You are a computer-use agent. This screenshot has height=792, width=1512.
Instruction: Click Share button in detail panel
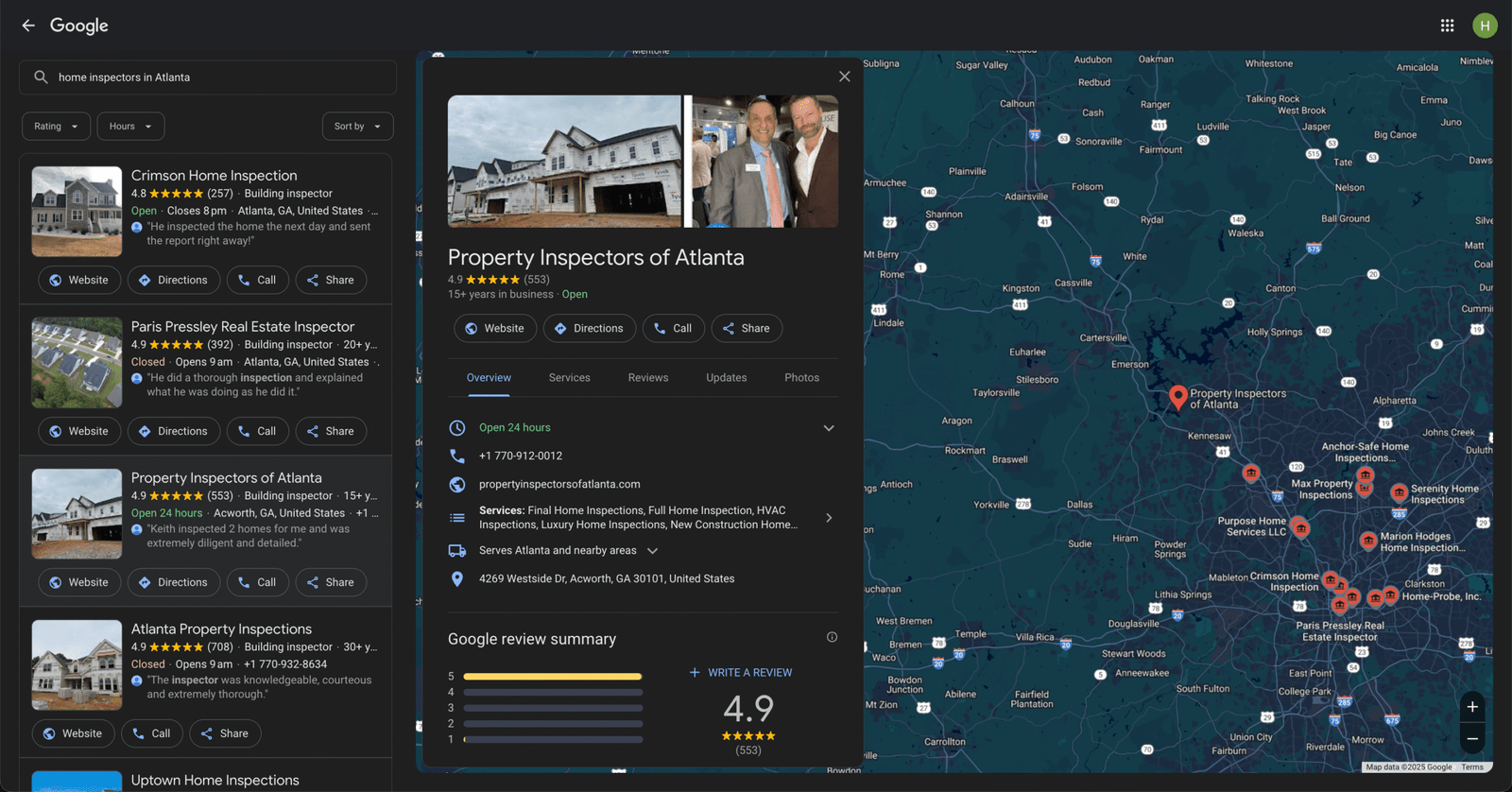pos(747,328)
